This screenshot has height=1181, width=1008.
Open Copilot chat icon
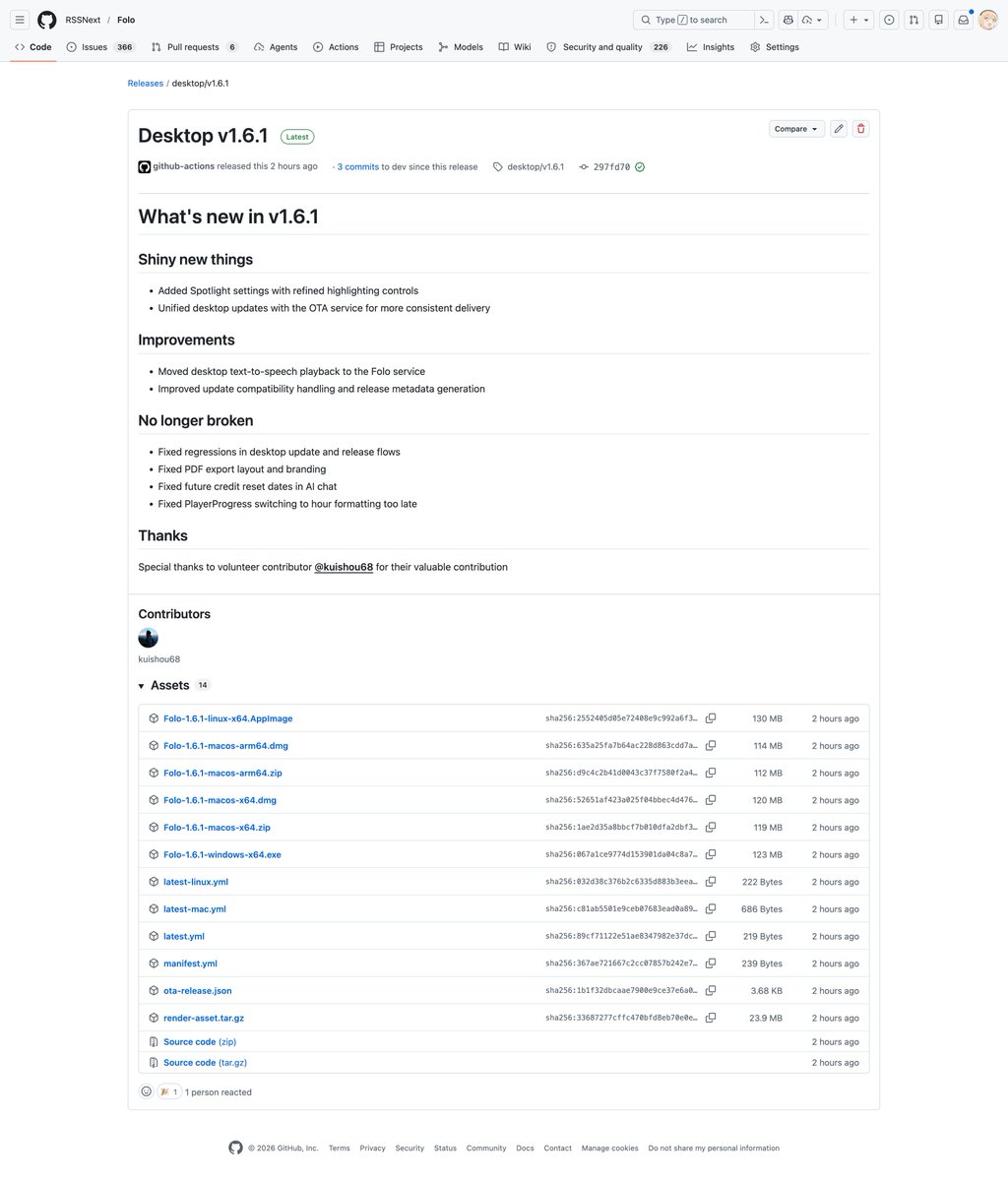(787, 20)
